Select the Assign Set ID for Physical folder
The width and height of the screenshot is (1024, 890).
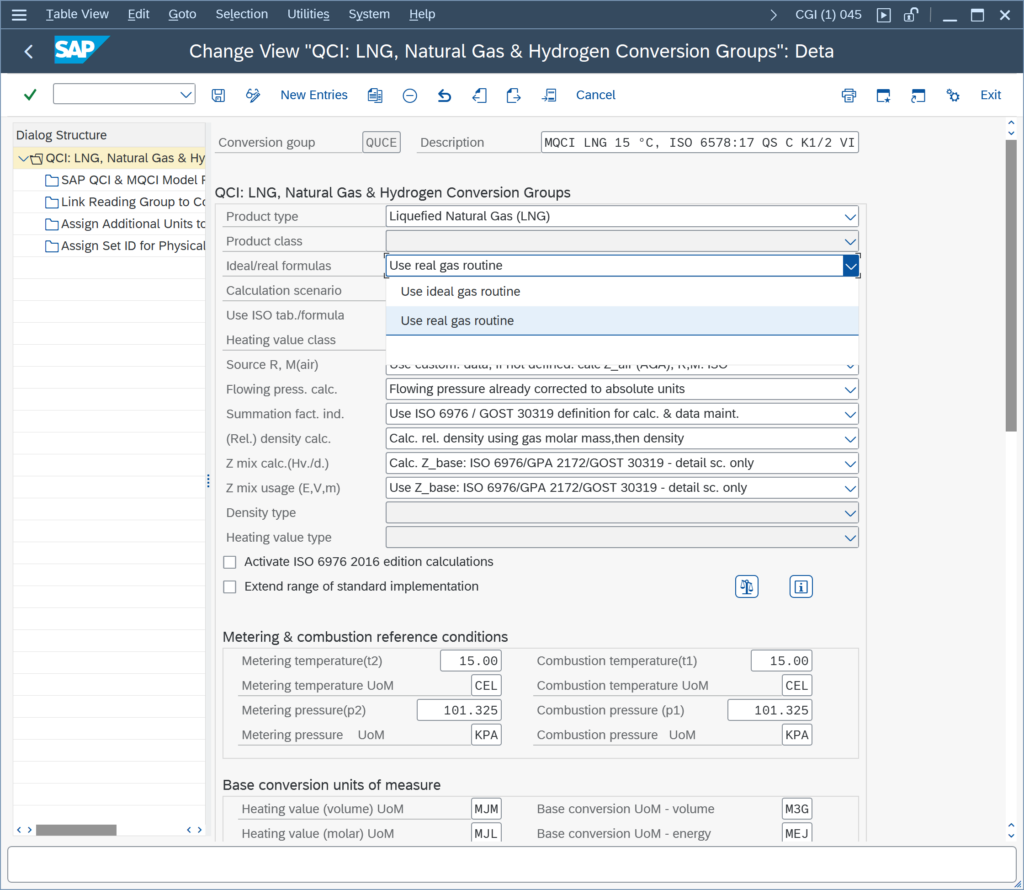click(125, 246)
